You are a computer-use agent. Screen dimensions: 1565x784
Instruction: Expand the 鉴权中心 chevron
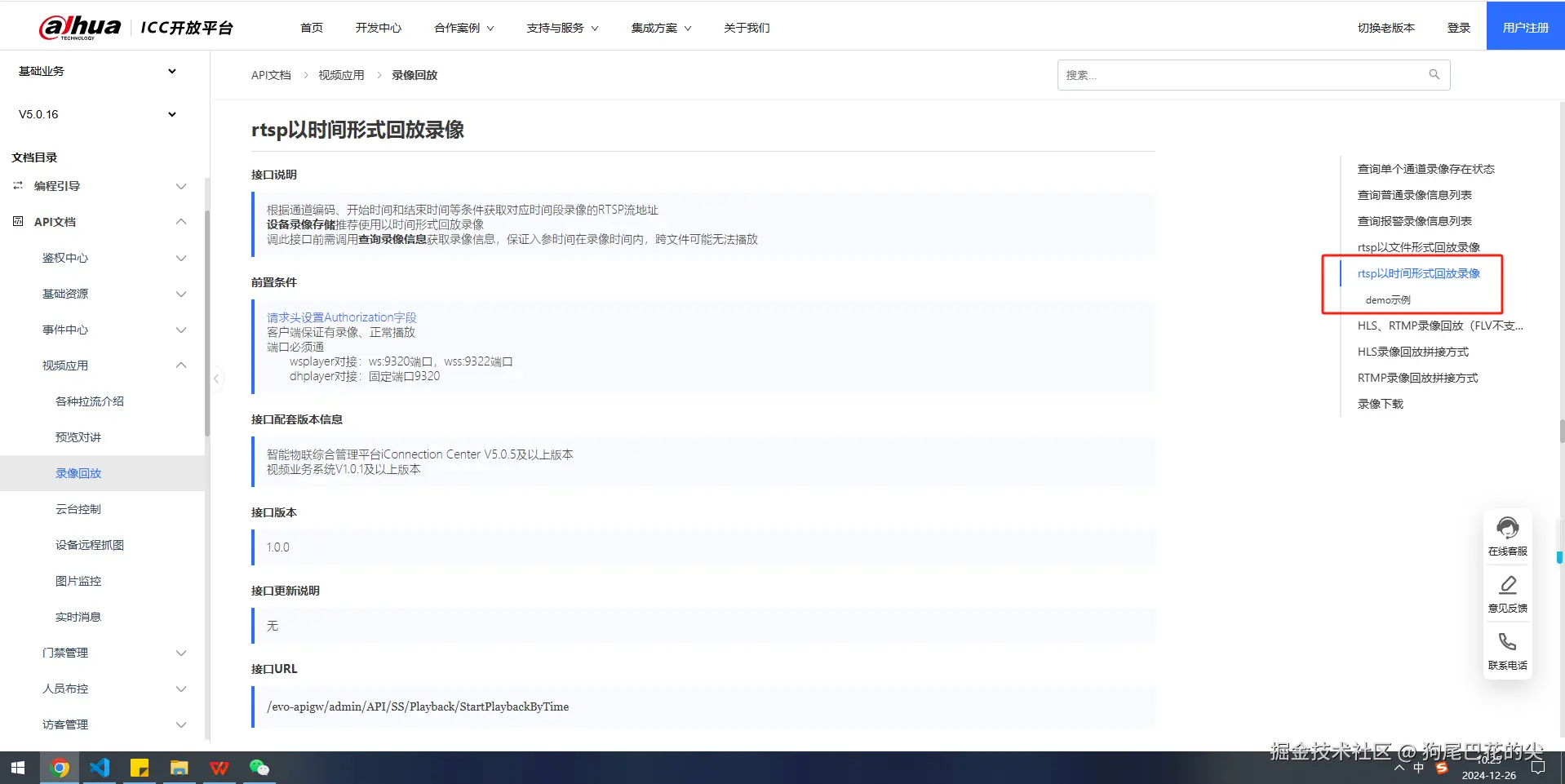point(181,258)
